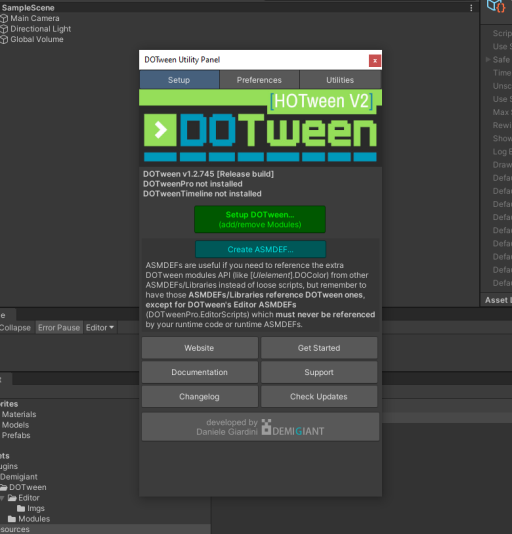Click the Check Updates button
The width and height of the screenshot is (512, 534).
[319, 396]
